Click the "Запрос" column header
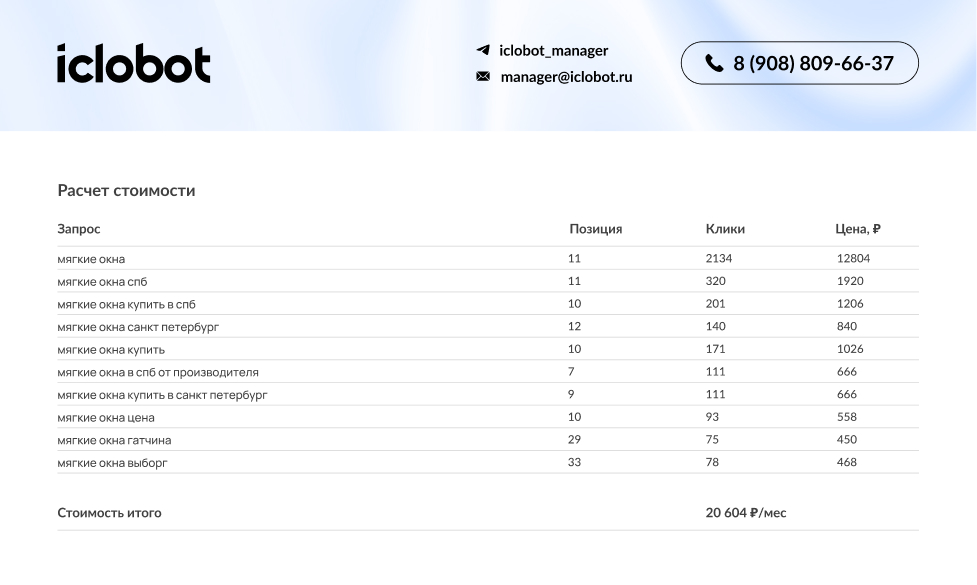977x585 pixels. pyautogui.click(x=79, y=229)
